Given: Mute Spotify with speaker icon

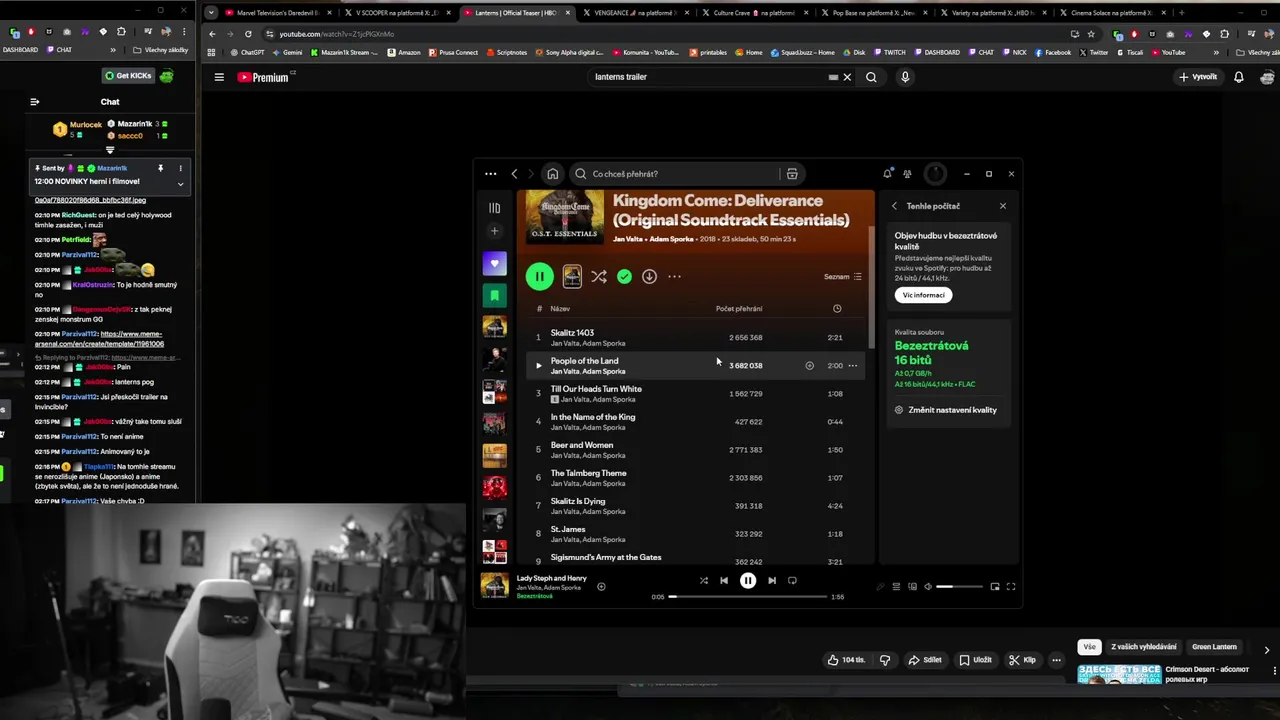Looking at the screenshot, I should [928, 587].
